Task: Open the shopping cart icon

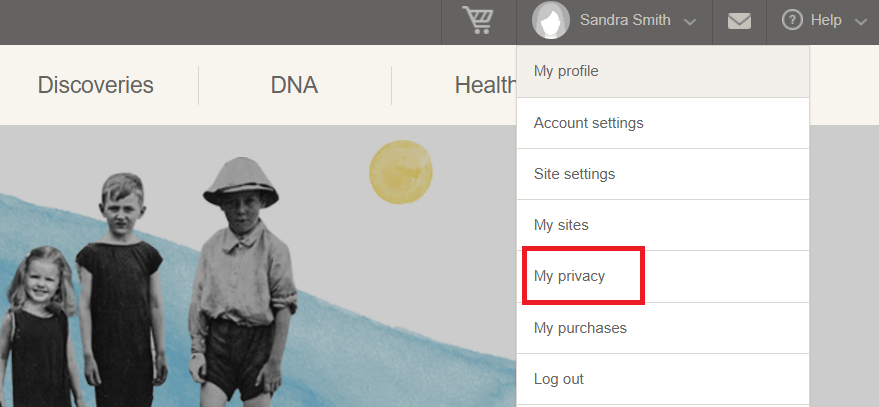Action: click(478, 20)
